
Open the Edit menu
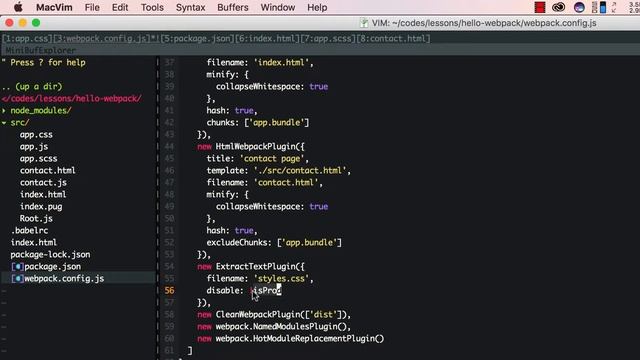click(x=120, y=7)
